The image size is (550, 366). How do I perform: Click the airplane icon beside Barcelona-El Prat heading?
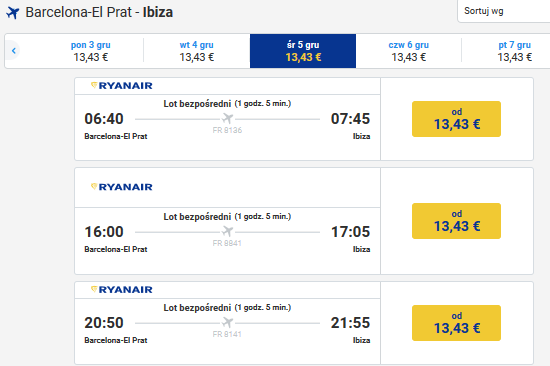pos(13,13)
